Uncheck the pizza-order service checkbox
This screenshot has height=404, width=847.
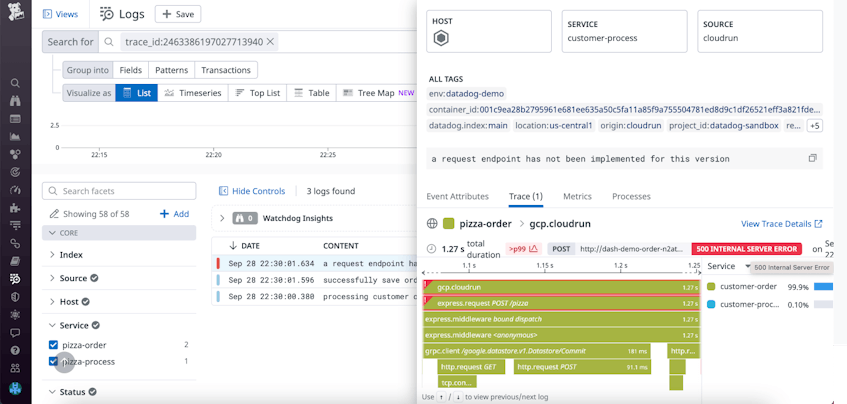pos(53,345)
